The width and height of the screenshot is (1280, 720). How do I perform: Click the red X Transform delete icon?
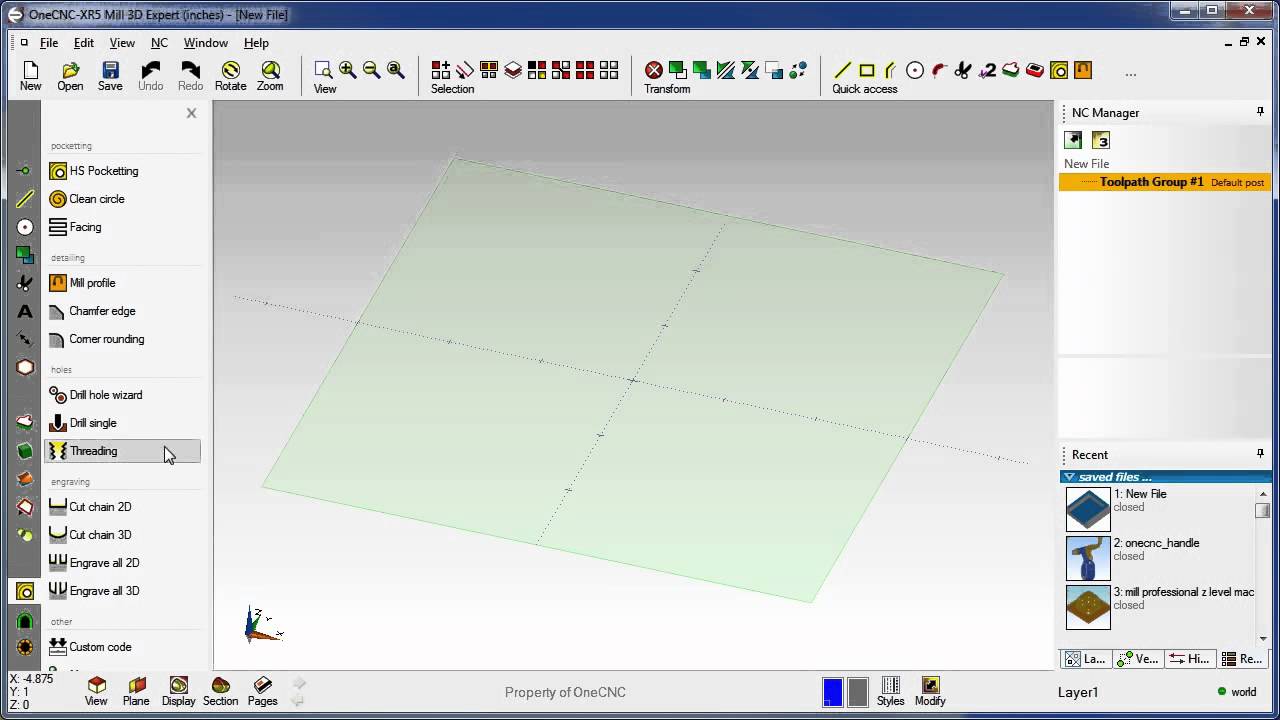(653, 70)
